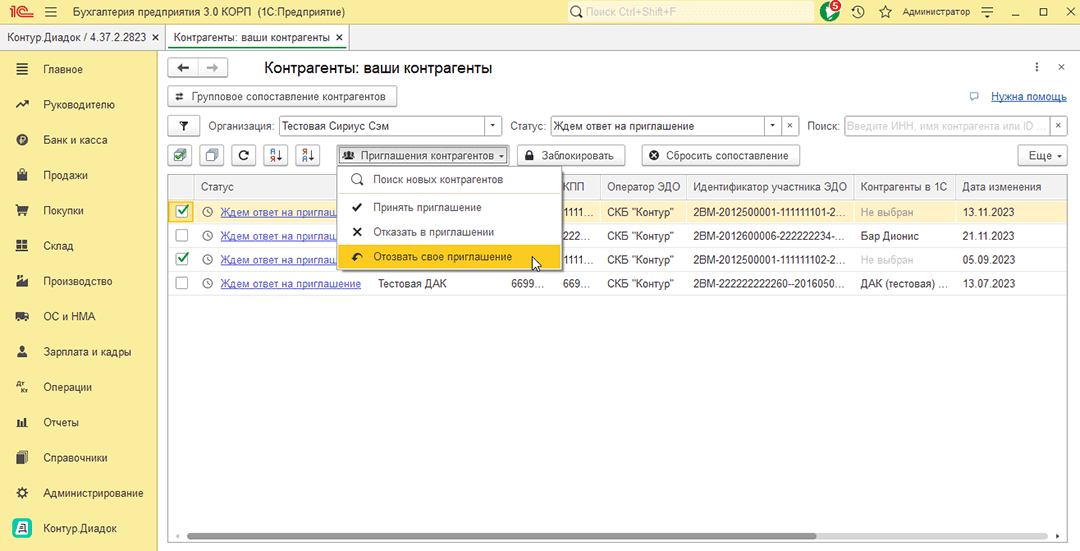Viewport: 1080px width, 551px height.
Task: Close the Контур.Диадок / 4.37.2.2823 tab
Action: pos(156,37)
